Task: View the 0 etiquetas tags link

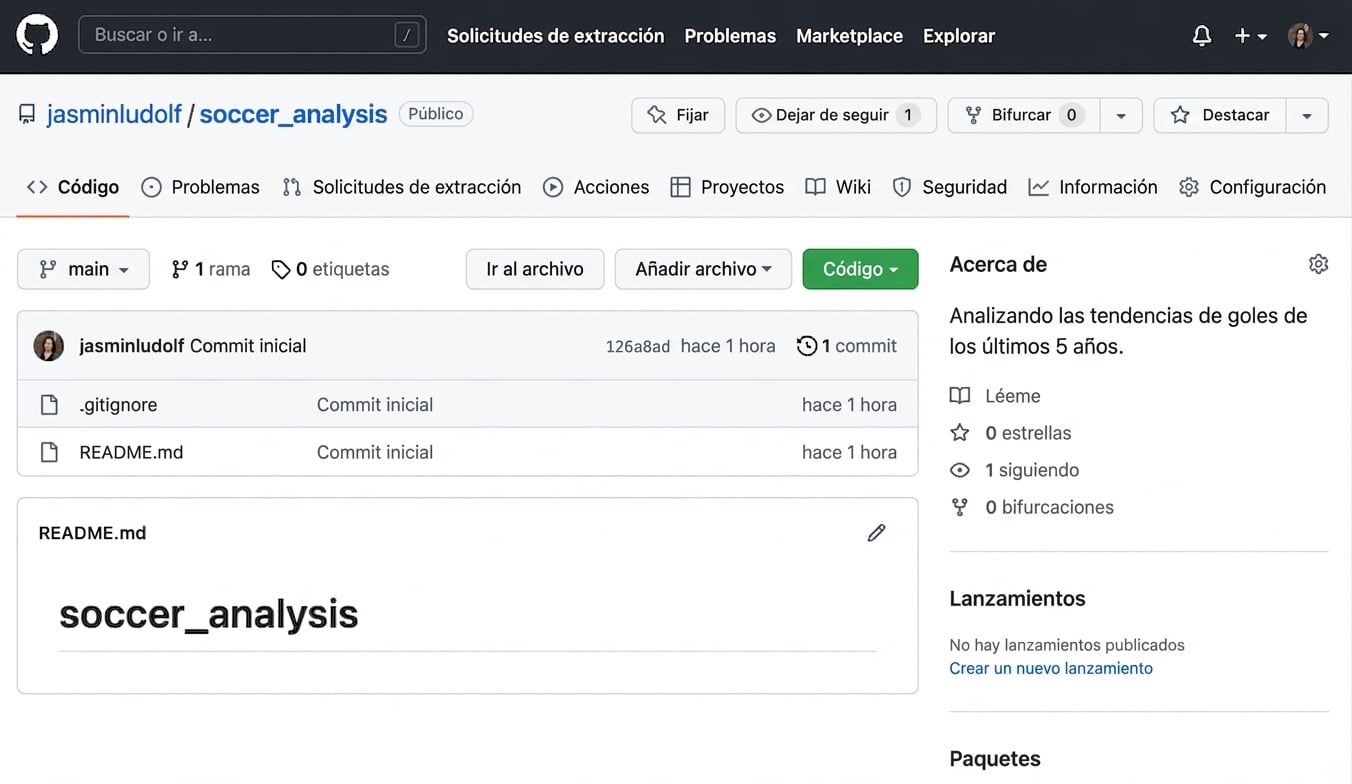Action: click(330, 269)
